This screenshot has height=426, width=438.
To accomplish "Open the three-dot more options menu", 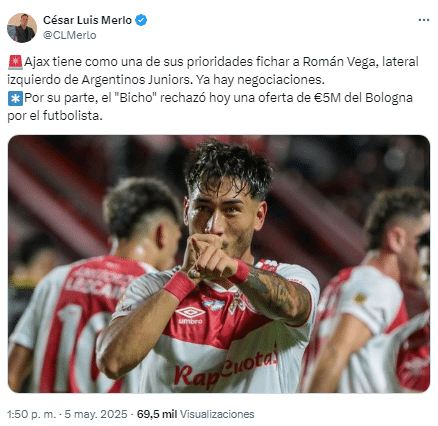I will [423, 20].
